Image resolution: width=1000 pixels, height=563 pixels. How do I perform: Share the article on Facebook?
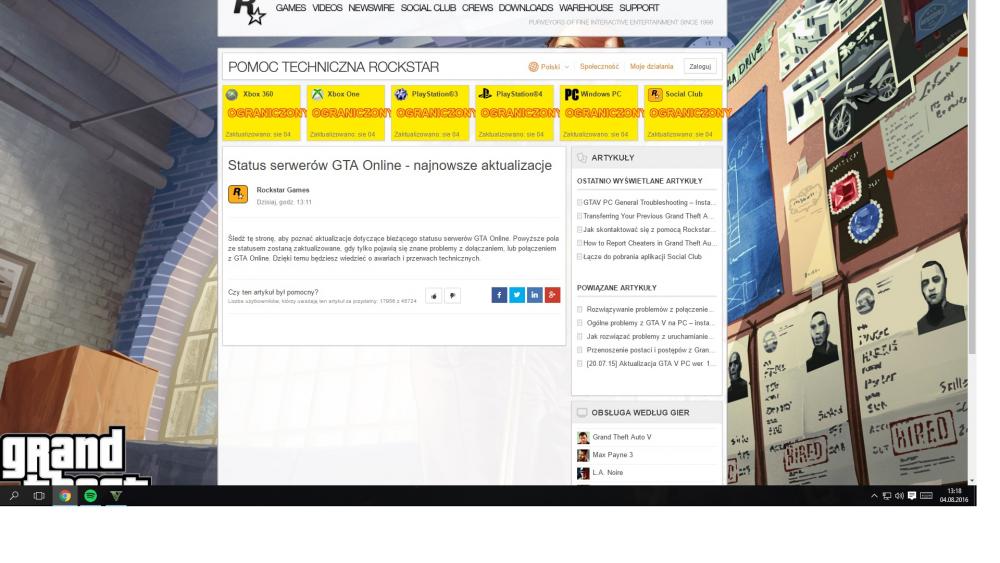499,295
